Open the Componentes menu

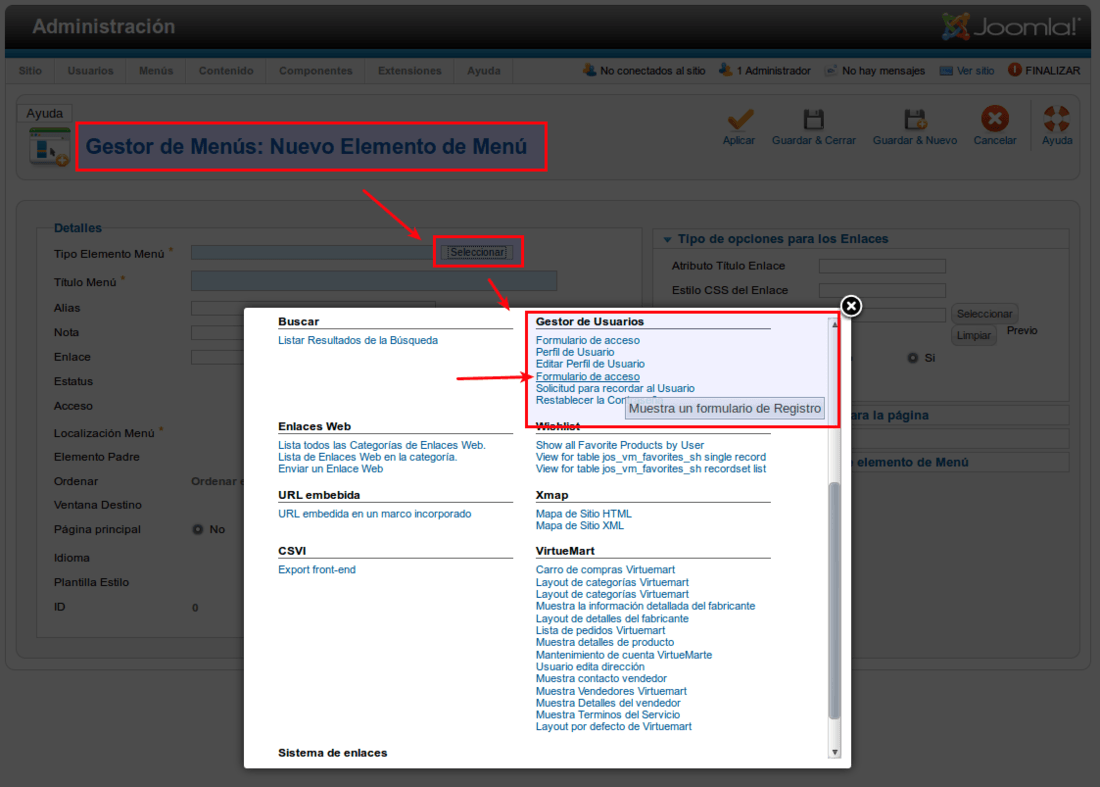tap(316, 71)
